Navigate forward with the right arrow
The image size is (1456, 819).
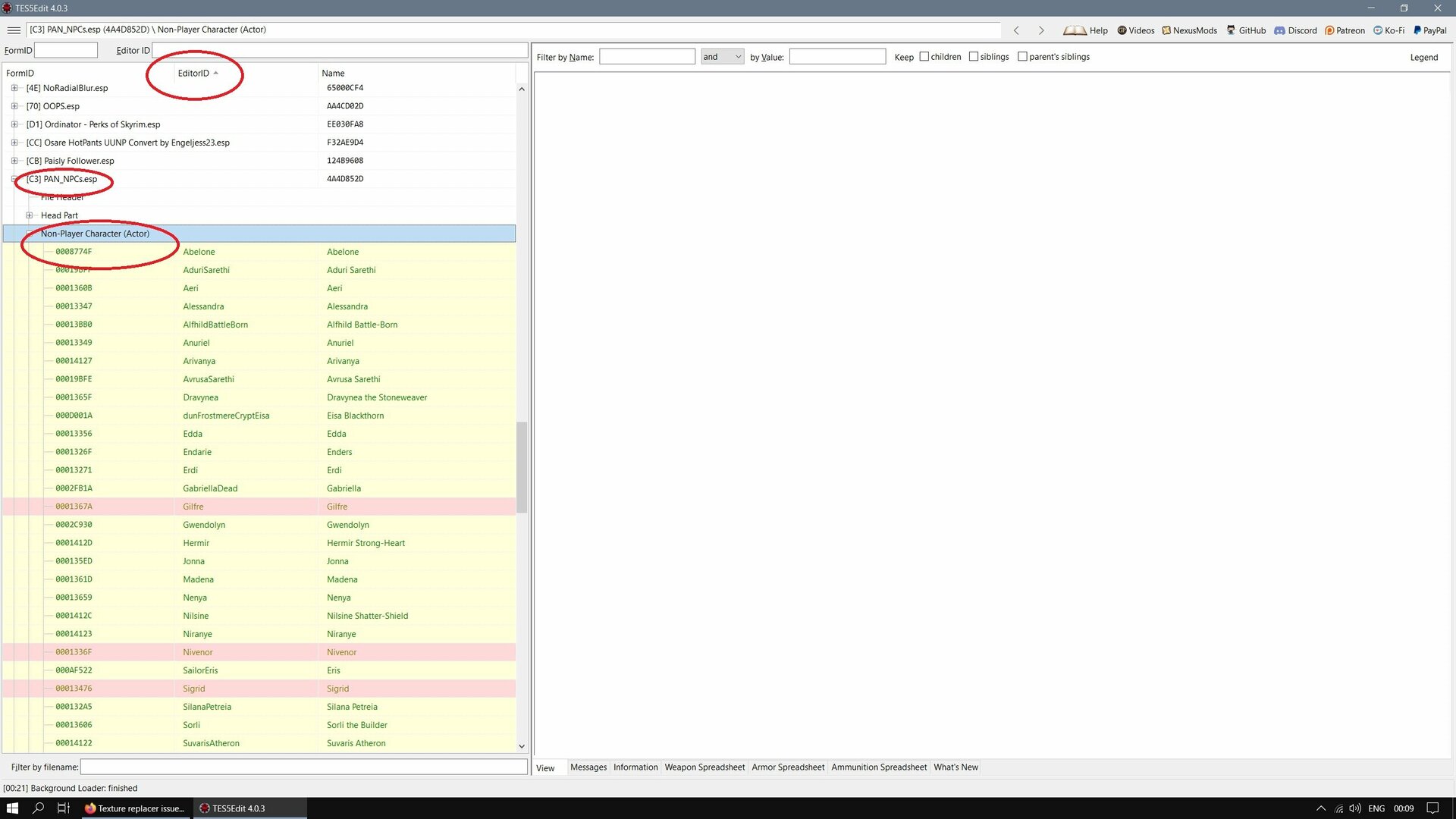[1041, 30]
